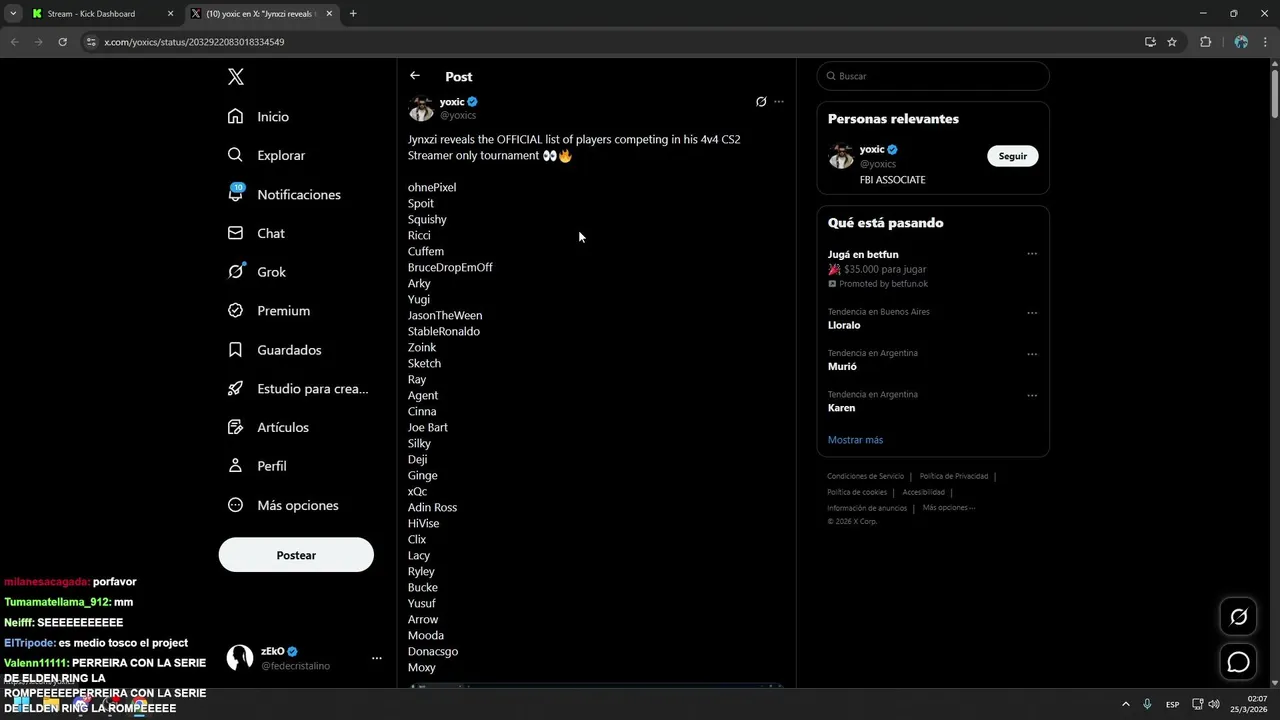Image resolution: width=1280 pixels, height=720 pixels.
Task: Open the Premium page
Action: (268, 311)
